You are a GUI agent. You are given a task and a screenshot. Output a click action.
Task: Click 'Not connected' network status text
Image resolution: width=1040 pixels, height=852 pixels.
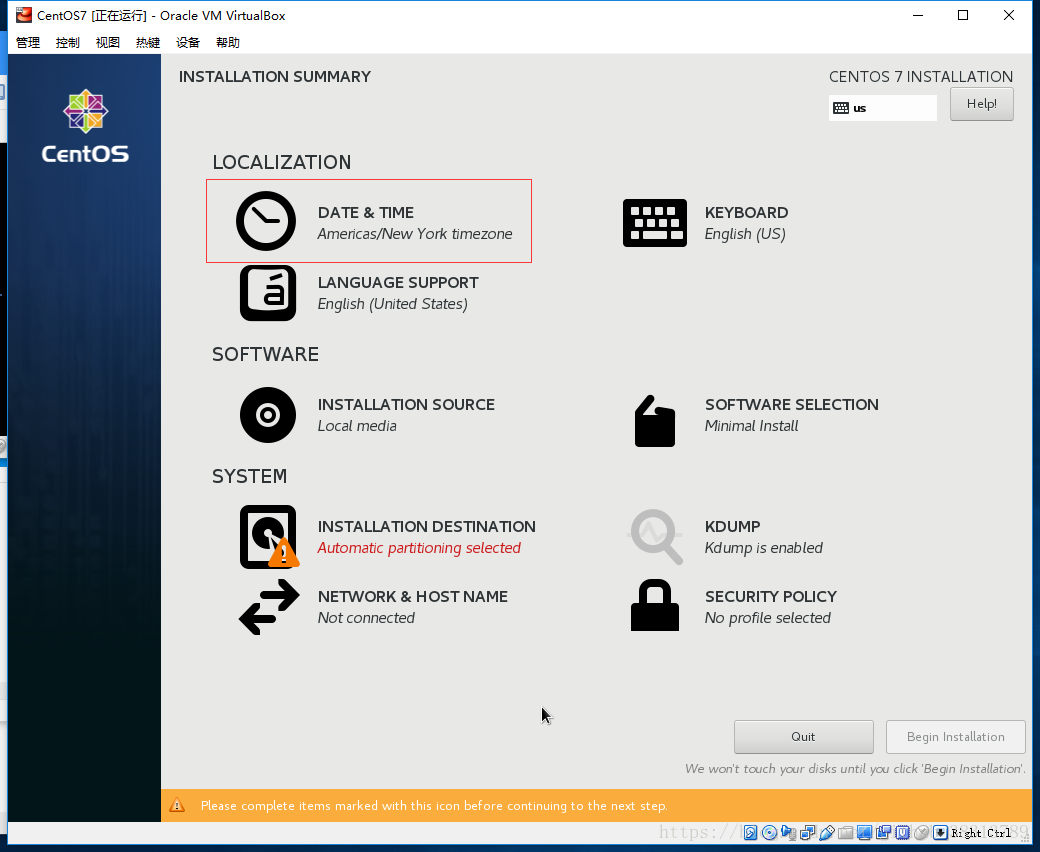(x=366, y=617)
